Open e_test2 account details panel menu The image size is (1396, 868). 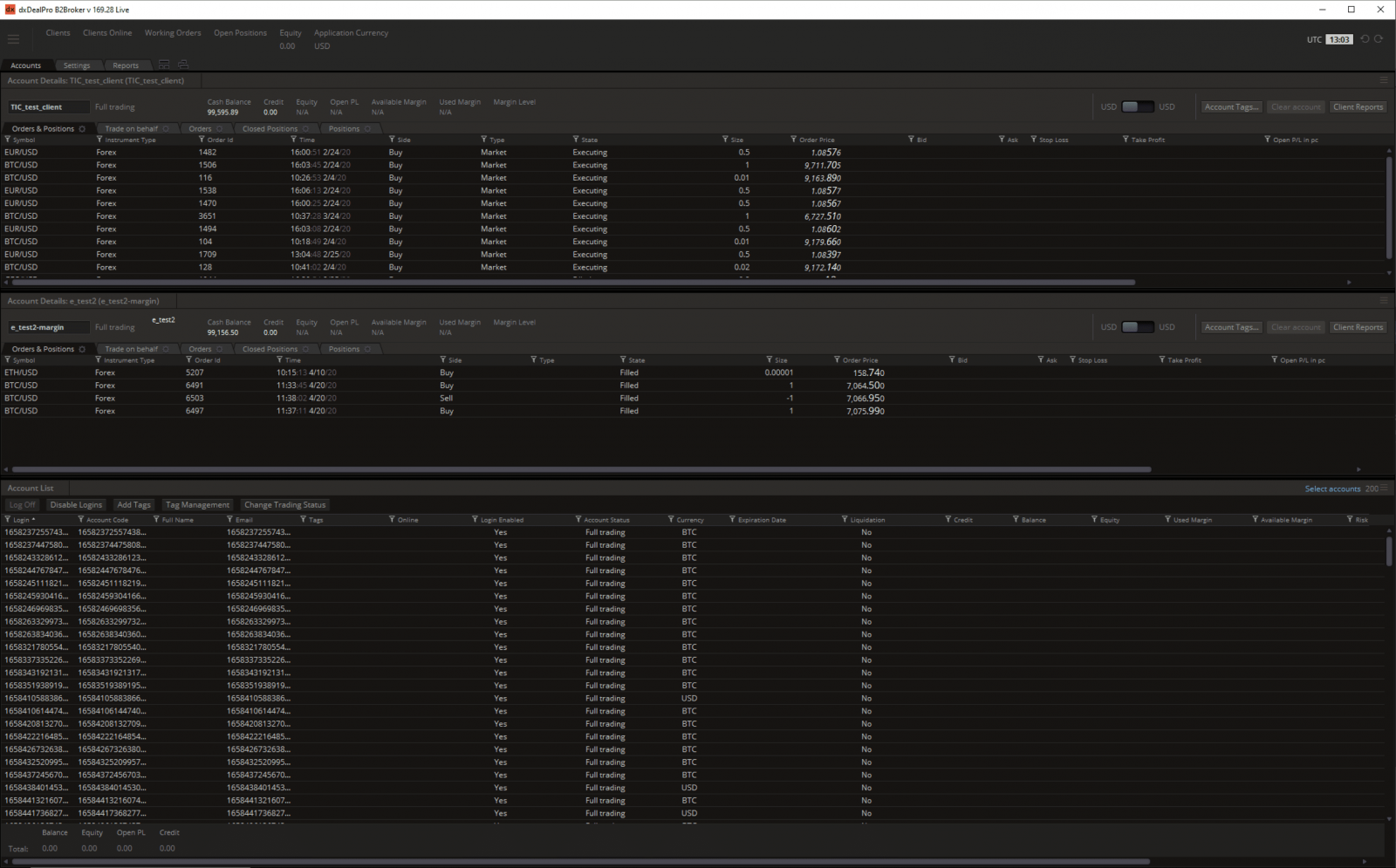(x=1384, y=300)
